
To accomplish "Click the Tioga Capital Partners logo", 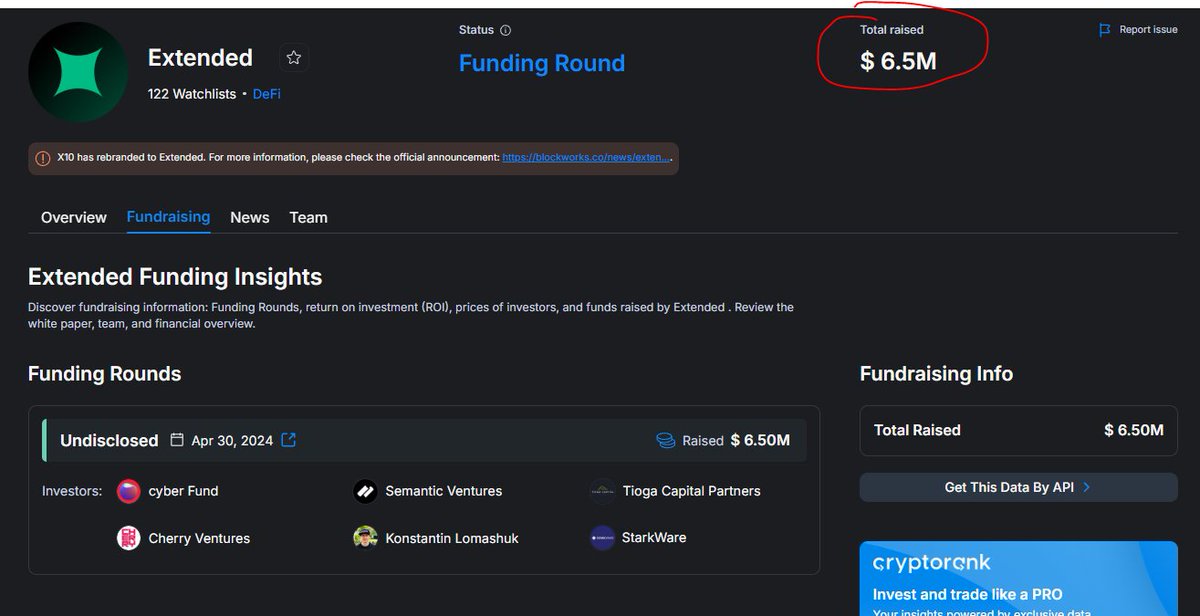I will click(602, 491).
